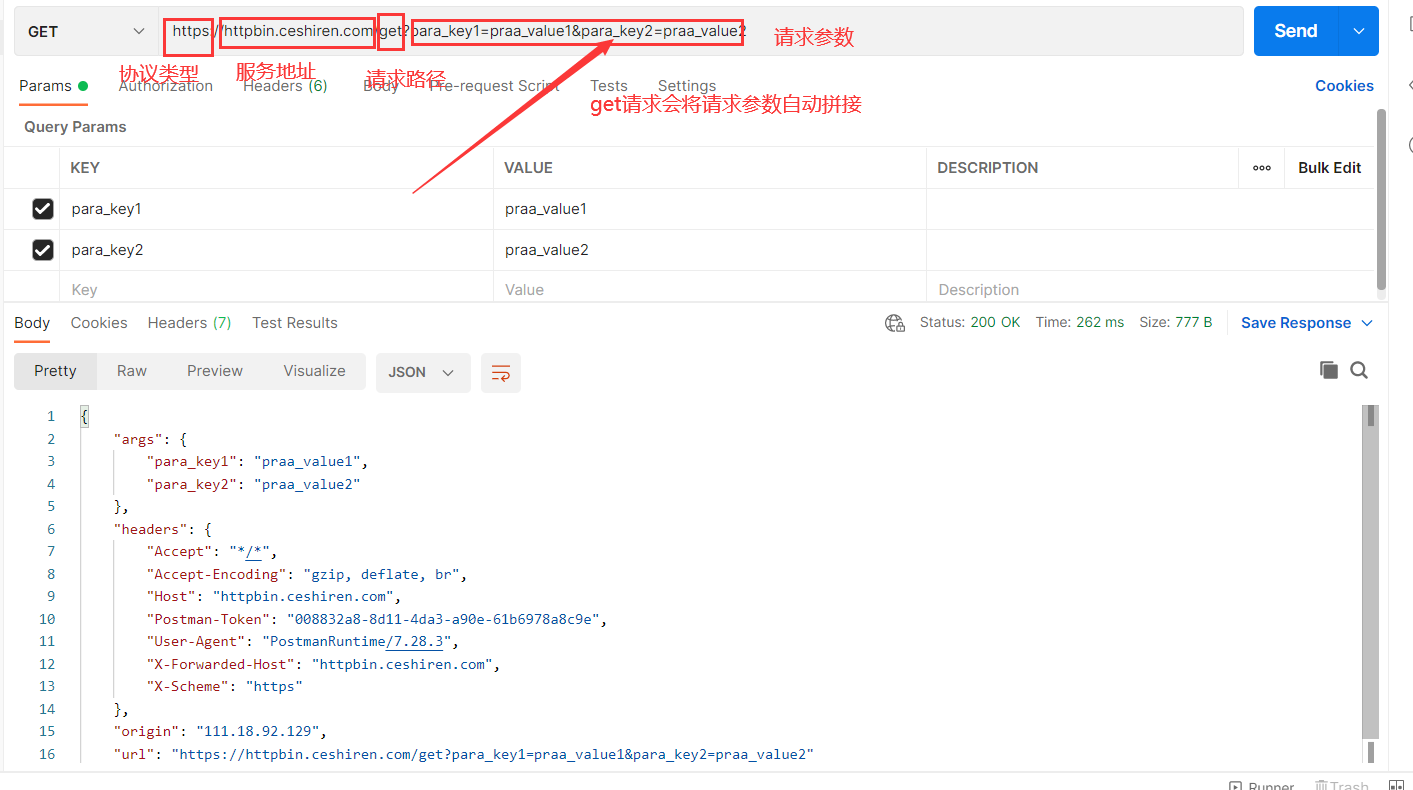This screenshot has width=1413, height=790.
Task: Open the Cookies link near Send
Action: coord(1344,86)
